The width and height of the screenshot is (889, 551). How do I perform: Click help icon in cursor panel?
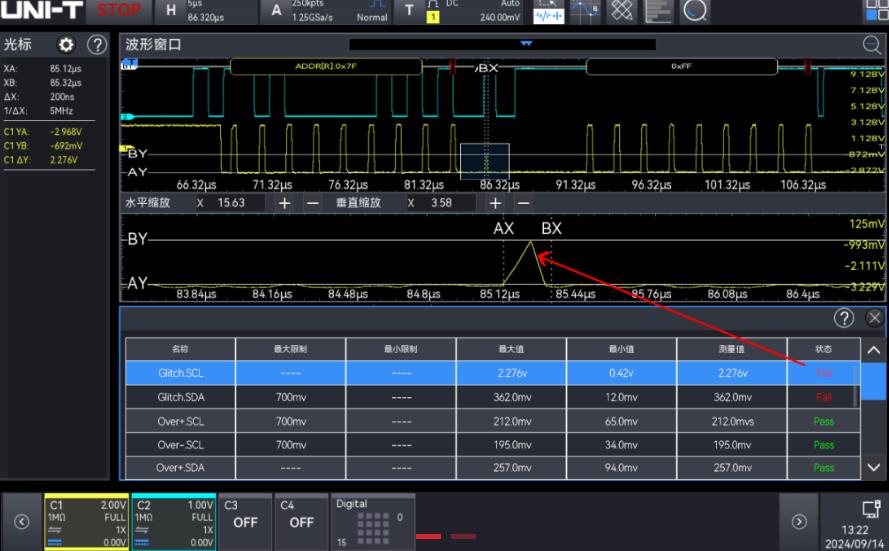[x=97, y=46]
